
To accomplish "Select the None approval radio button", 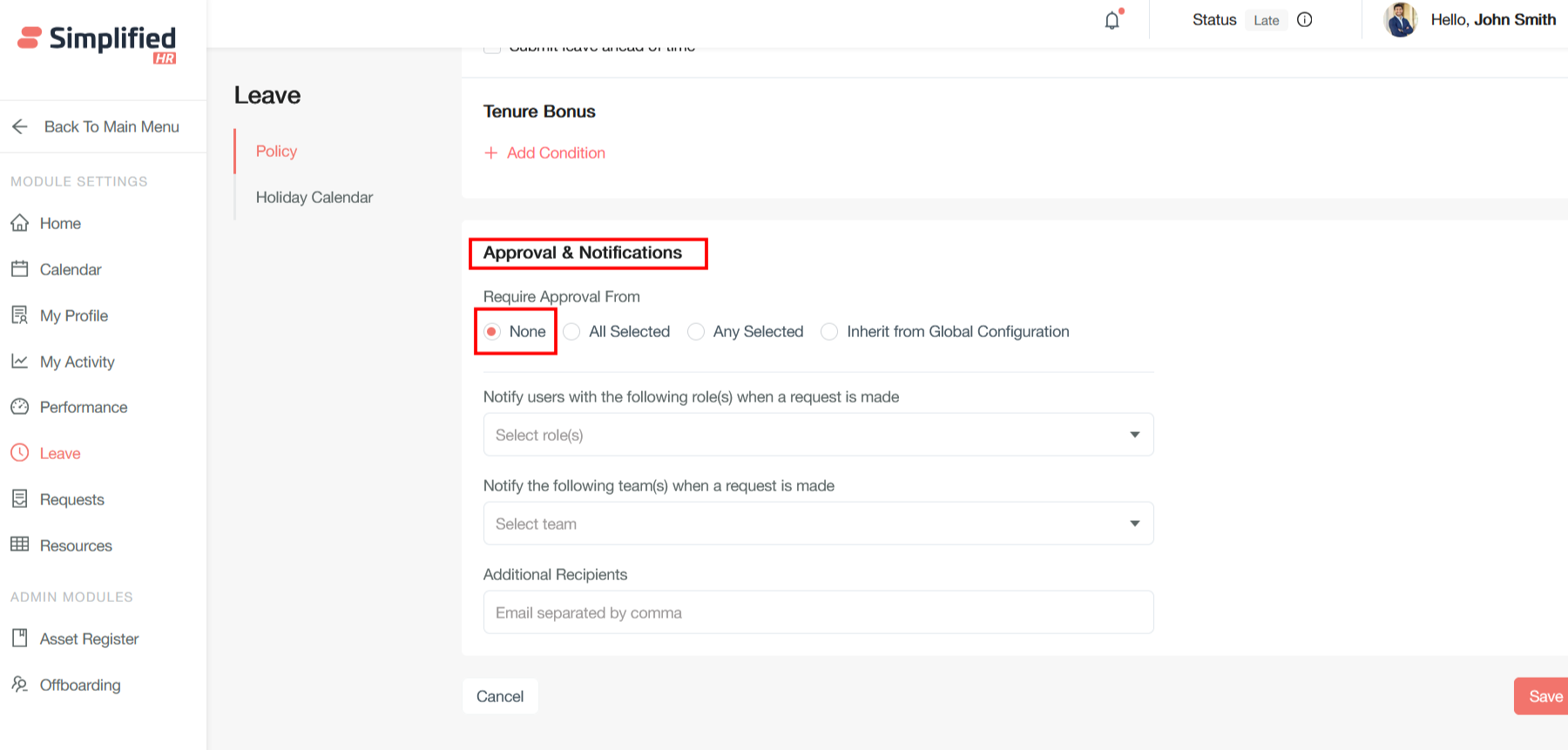I will click(x=492, y=332).
